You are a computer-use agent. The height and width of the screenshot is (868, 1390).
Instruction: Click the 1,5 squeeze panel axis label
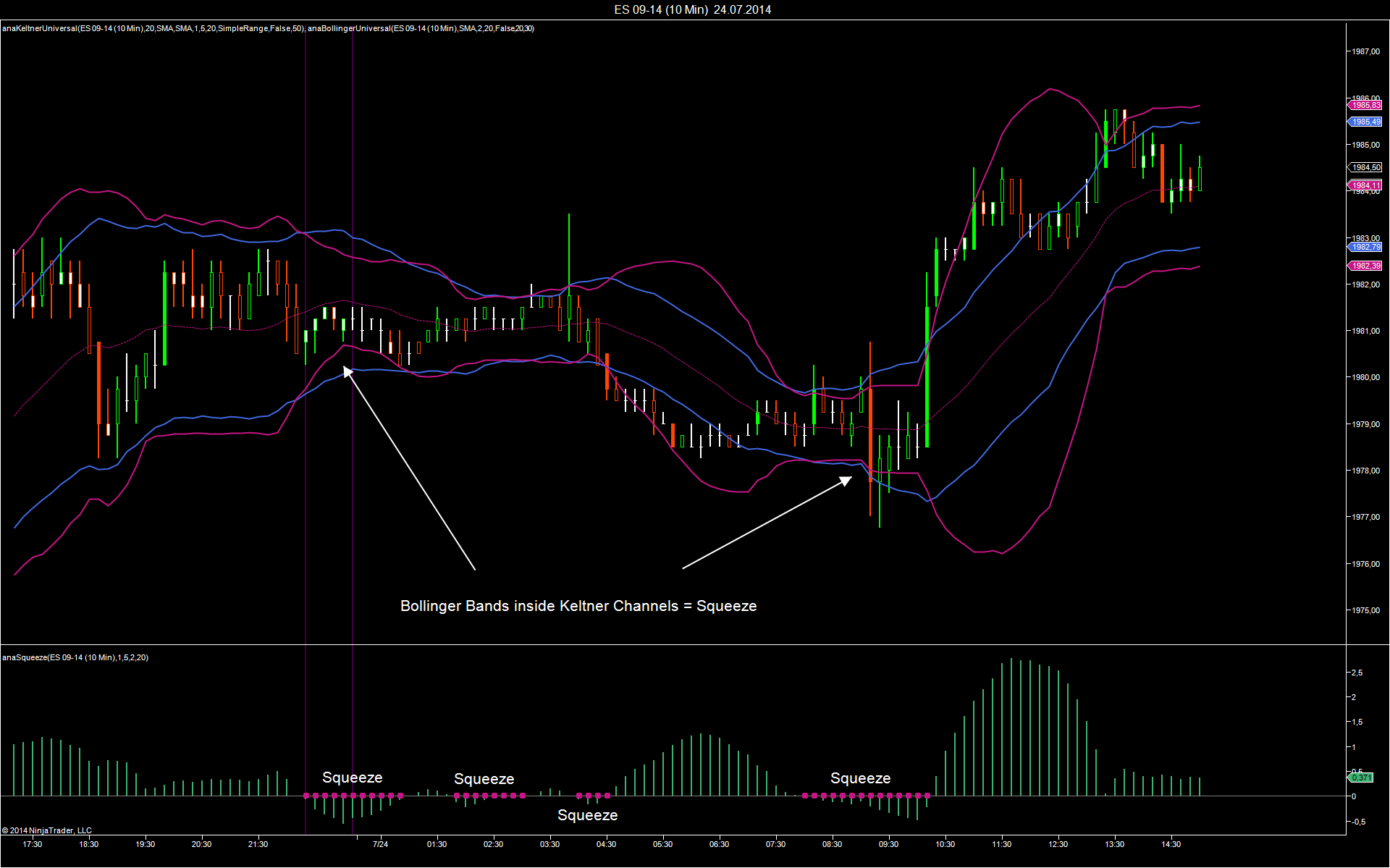coord(1357,722)
